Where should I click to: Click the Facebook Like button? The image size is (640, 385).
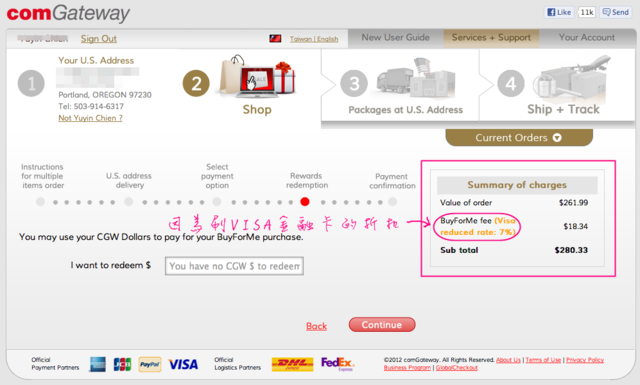tap(559, 12)
